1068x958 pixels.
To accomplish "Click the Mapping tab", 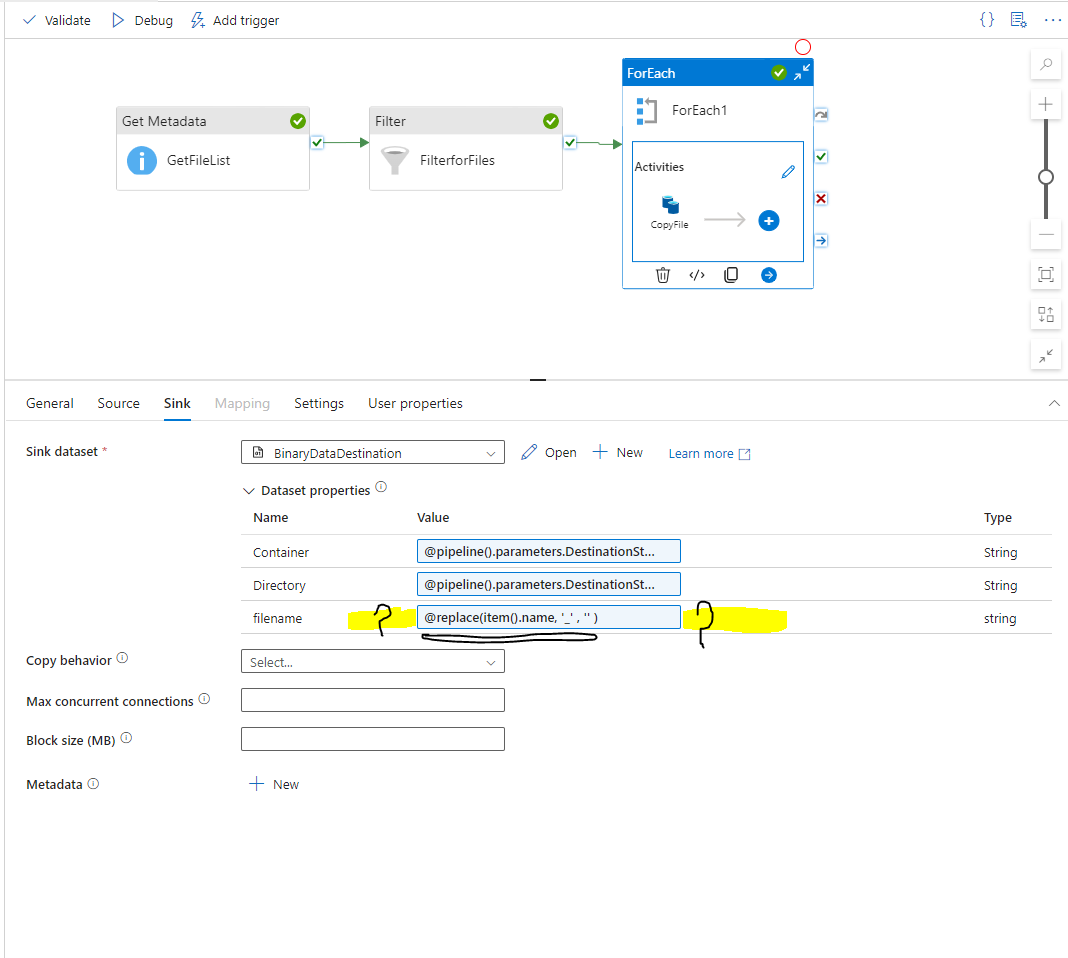I will [242, 403].
